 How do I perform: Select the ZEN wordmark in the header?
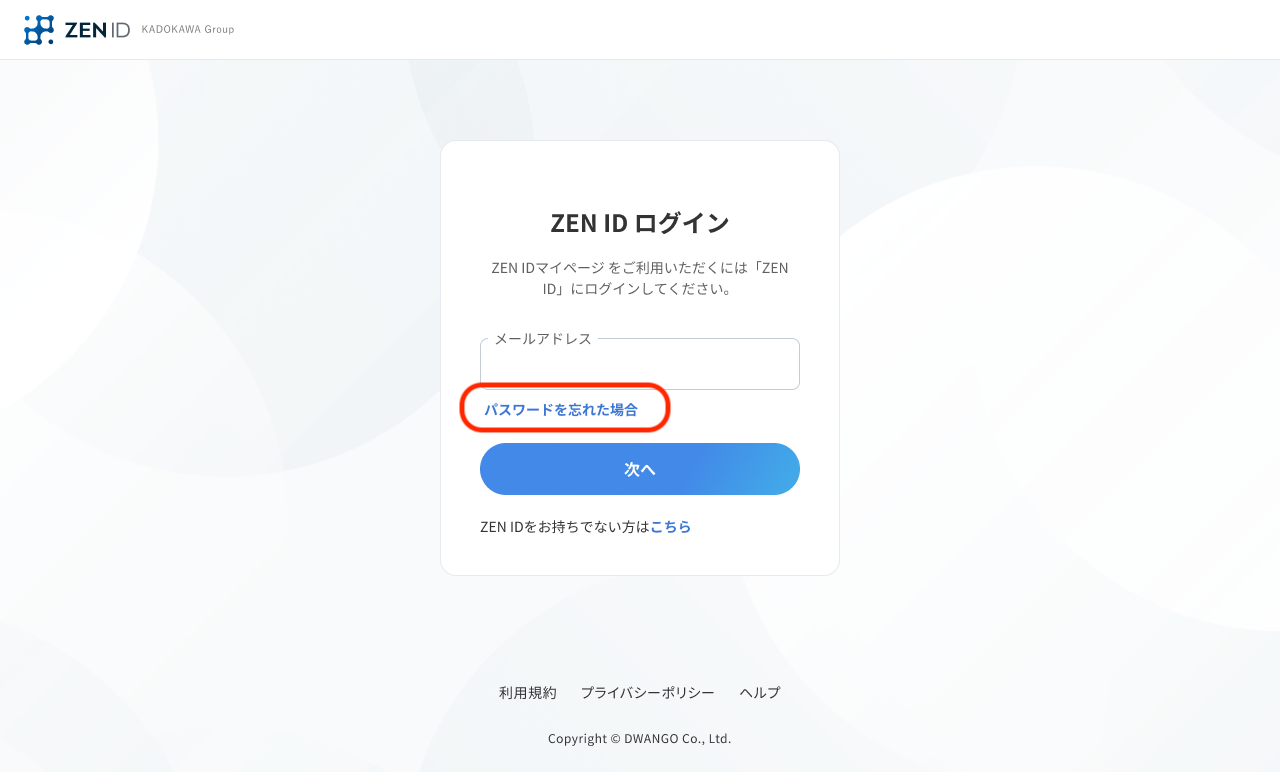click(x=82, y=29)
